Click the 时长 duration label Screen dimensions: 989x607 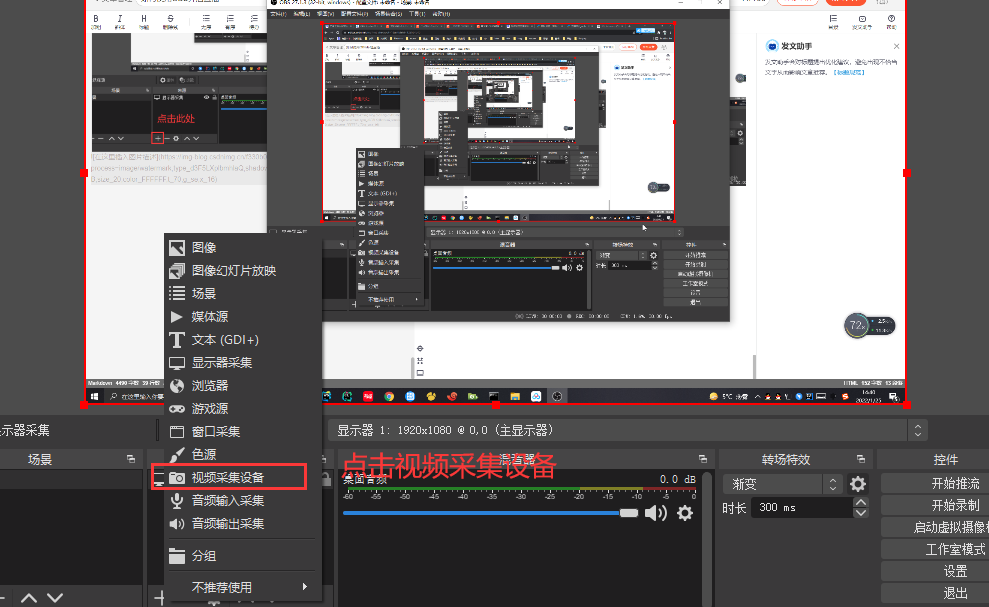click(734, 508)
